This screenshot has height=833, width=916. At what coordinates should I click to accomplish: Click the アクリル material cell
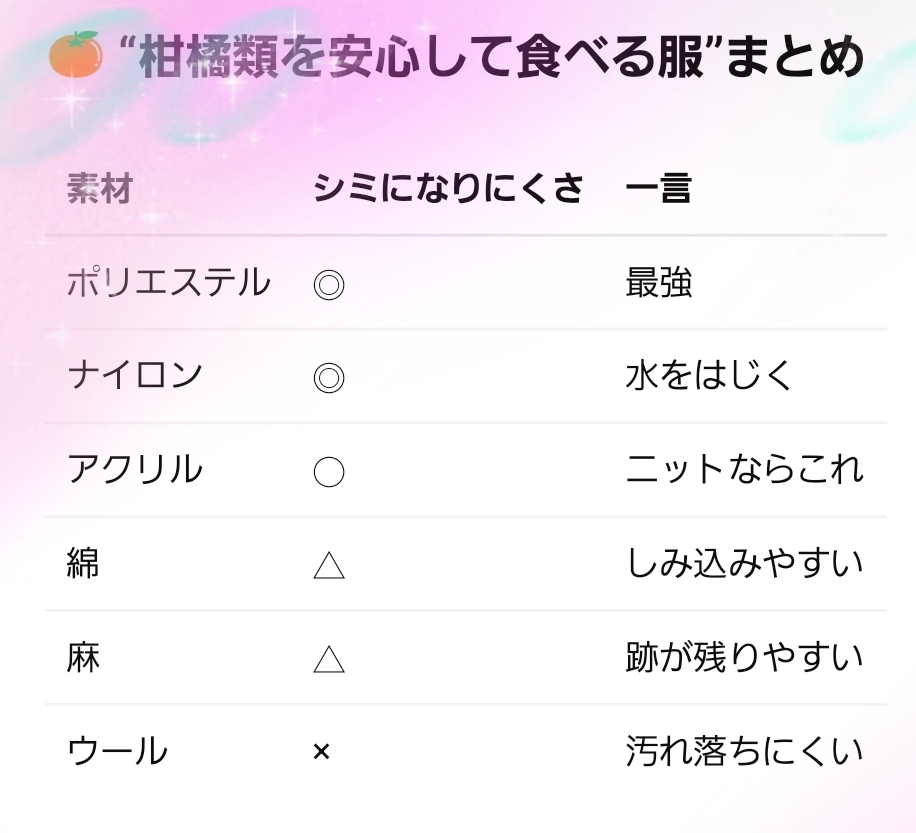[135, 470]
